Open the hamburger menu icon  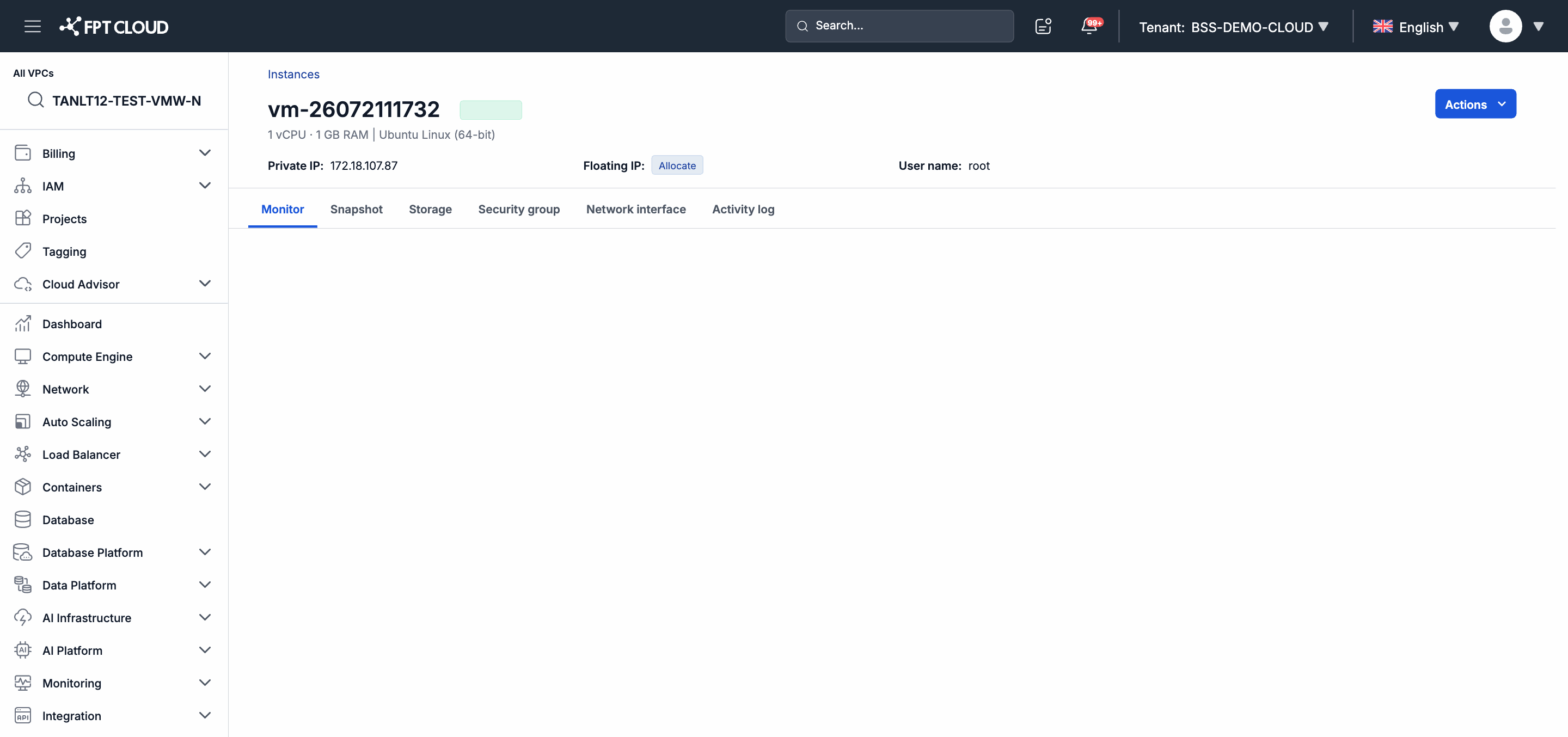(32, 26)
